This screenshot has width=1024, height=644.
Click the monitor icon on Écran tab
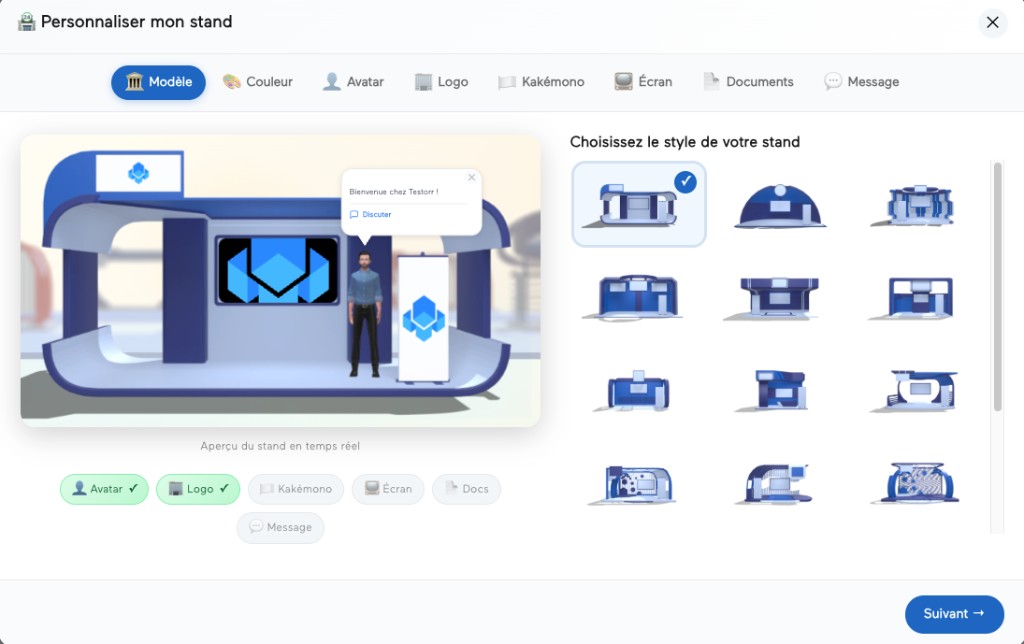(x=624, y=82)
